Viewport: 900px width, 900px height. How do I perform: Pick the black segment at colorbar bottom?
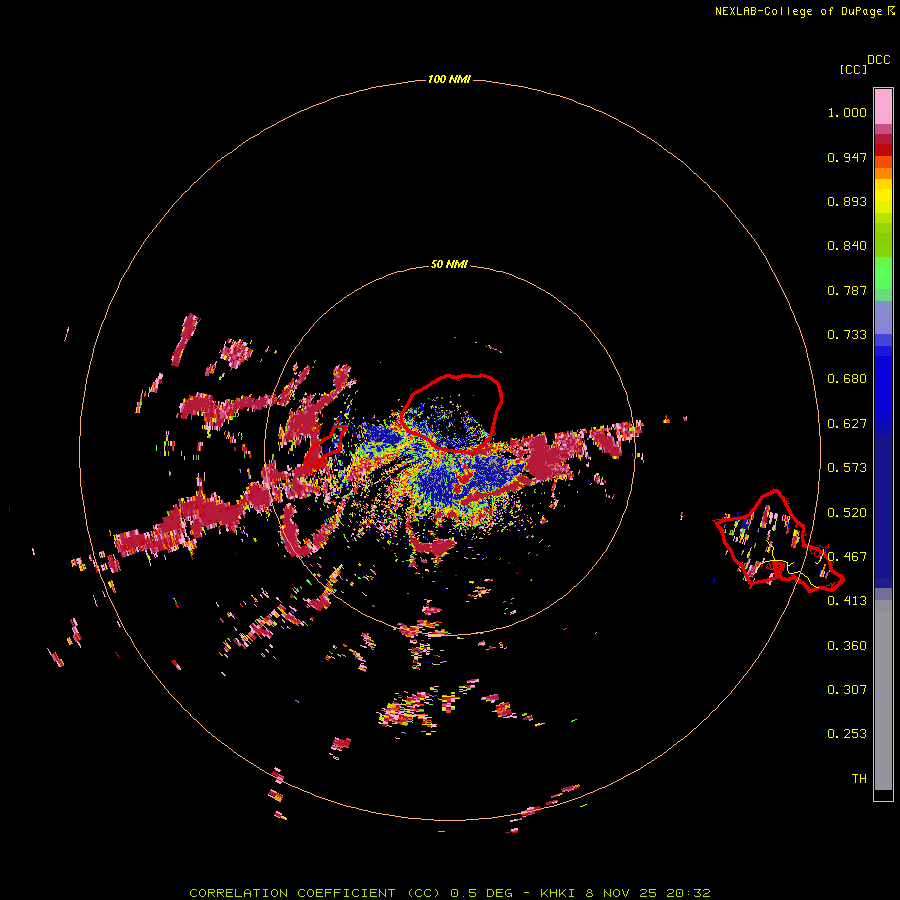point(883,794)
